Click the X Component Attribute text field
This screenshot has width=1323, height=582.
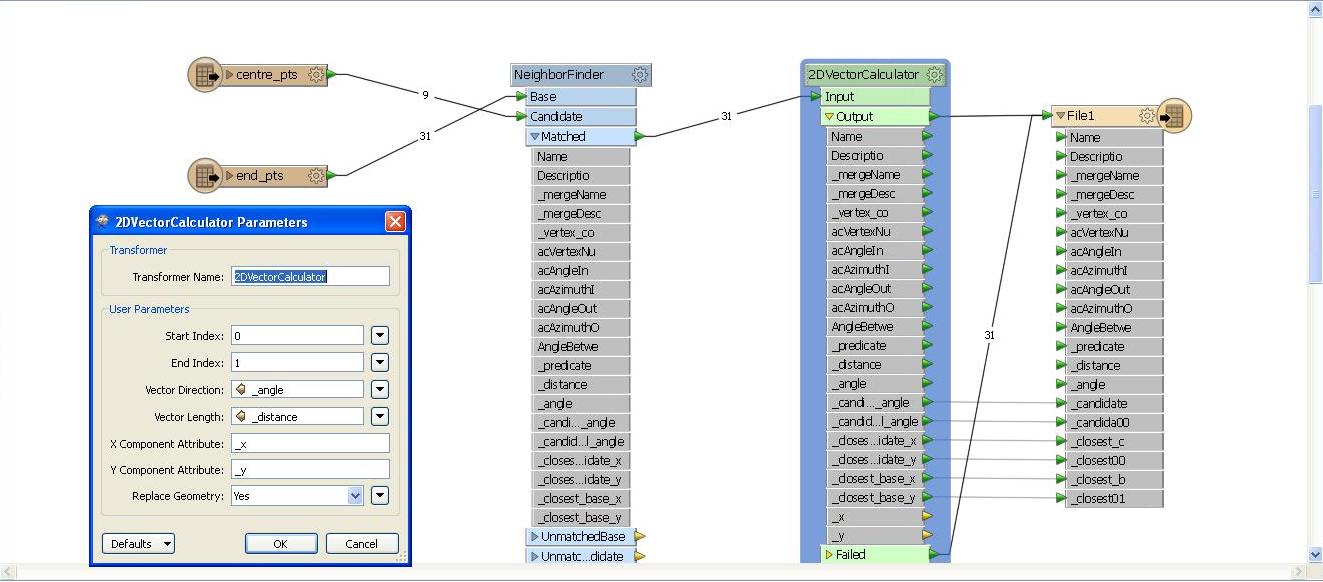coord(310,443)
